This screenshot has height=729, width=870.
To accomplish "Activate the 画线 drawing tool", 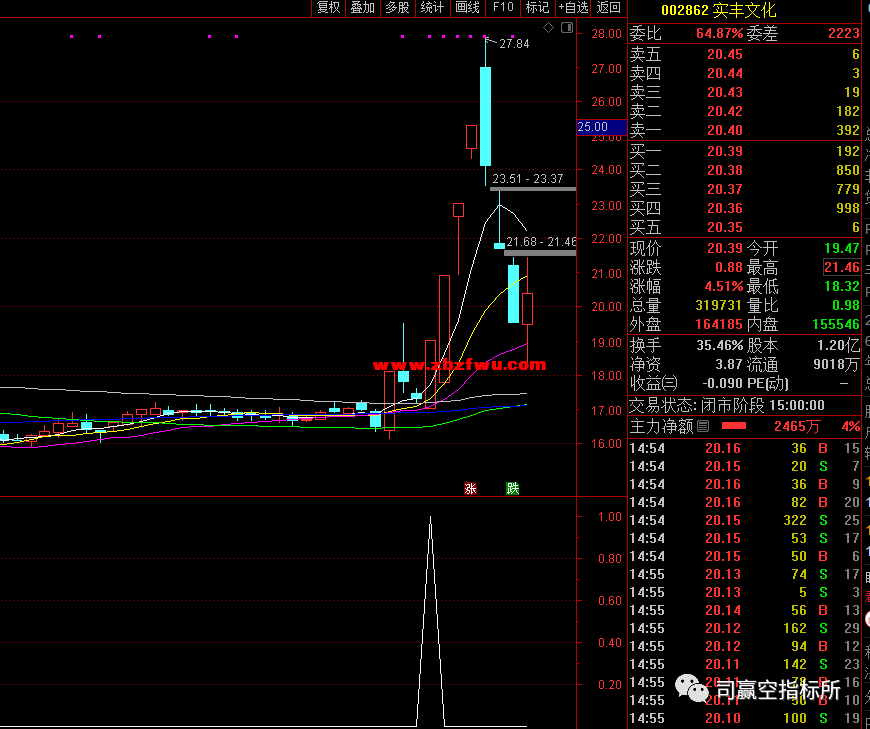I will tap(468, 8).
